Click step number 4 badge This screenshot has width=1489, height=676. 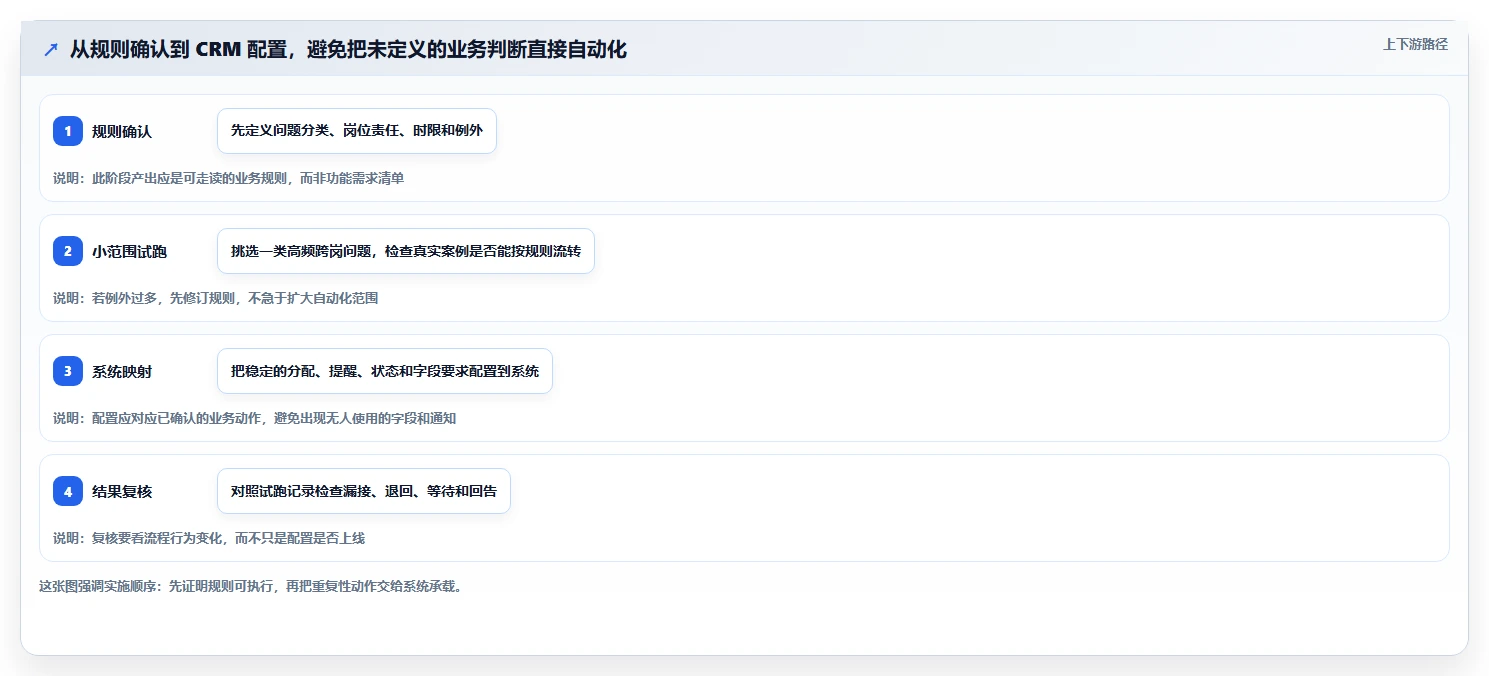[68, 491]
